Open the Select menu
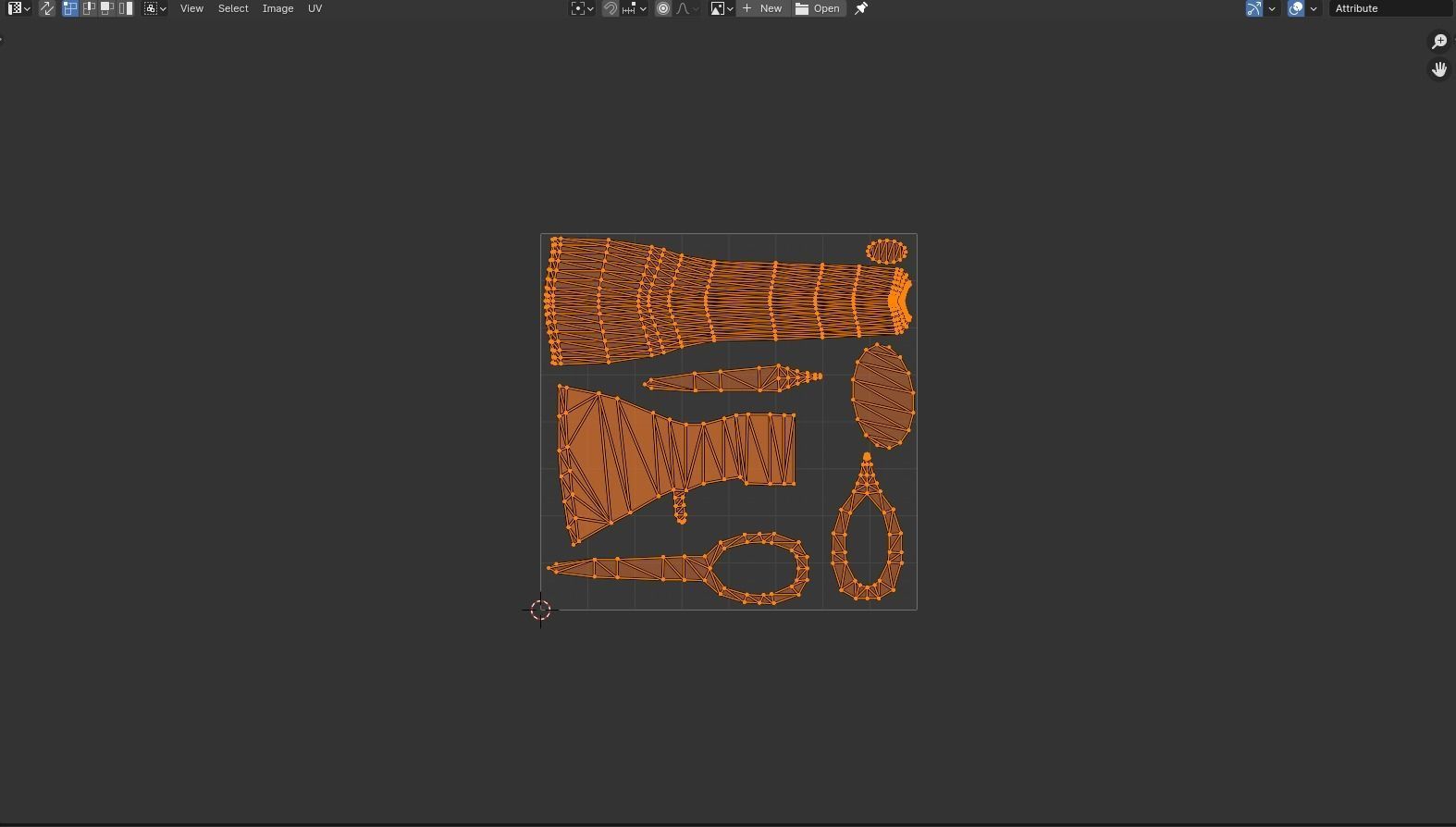 (233, 8)
